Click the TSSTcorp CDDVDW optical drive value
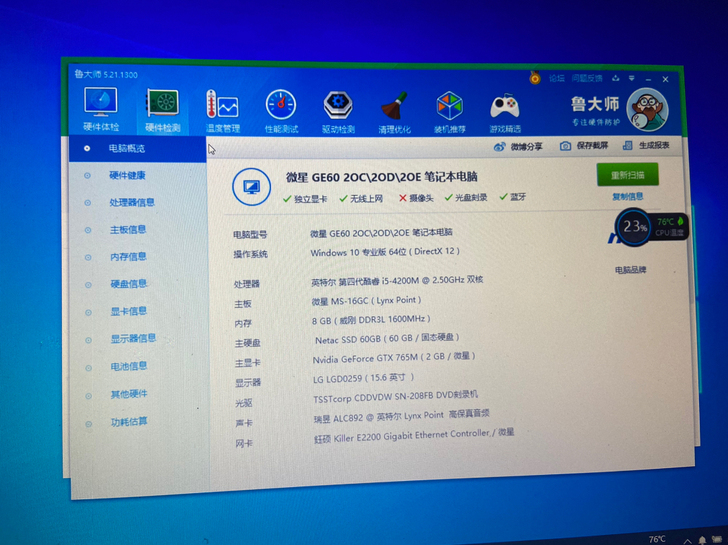 pyautogui.click(x=396, y=397)
